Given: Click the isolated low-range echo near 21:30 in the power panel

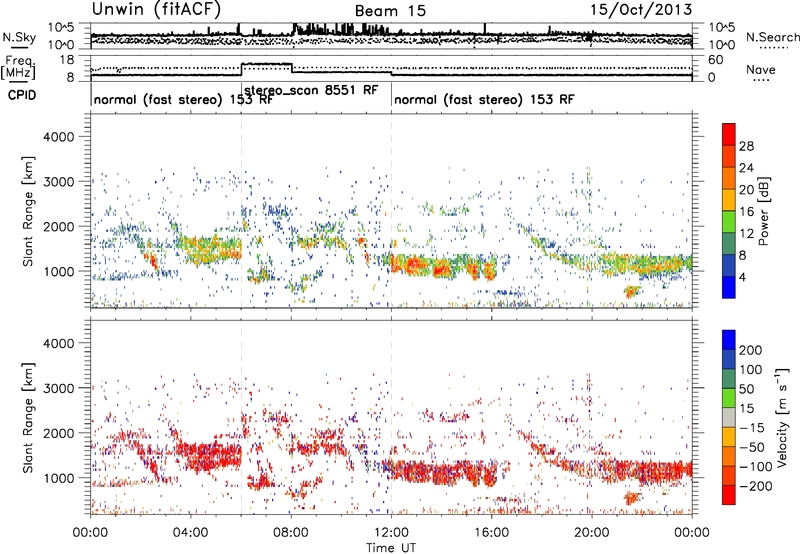Looking at the screenshot, I should point(633,292).
